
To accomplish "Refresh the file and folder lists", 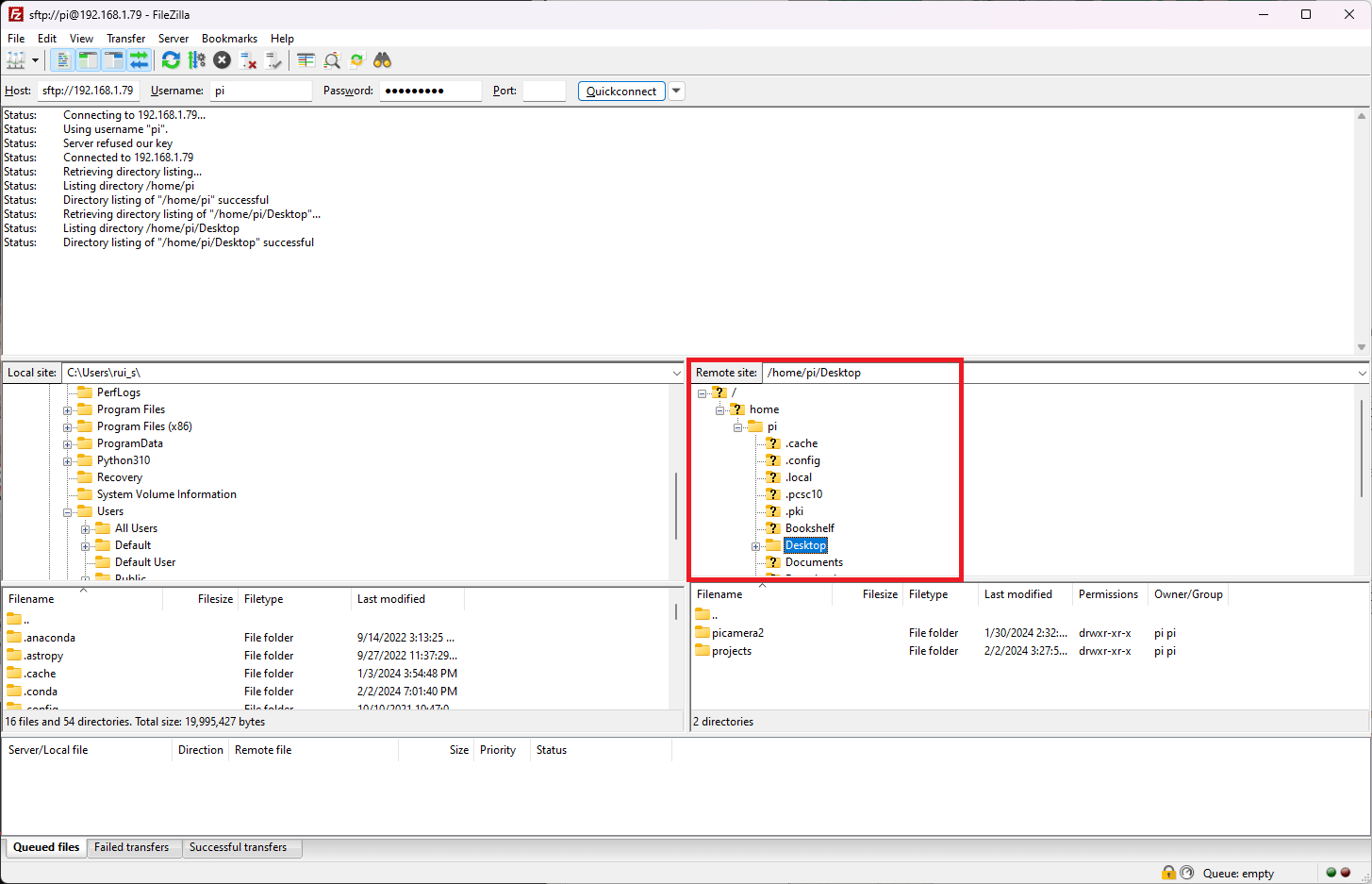I will tap(171, 59).
